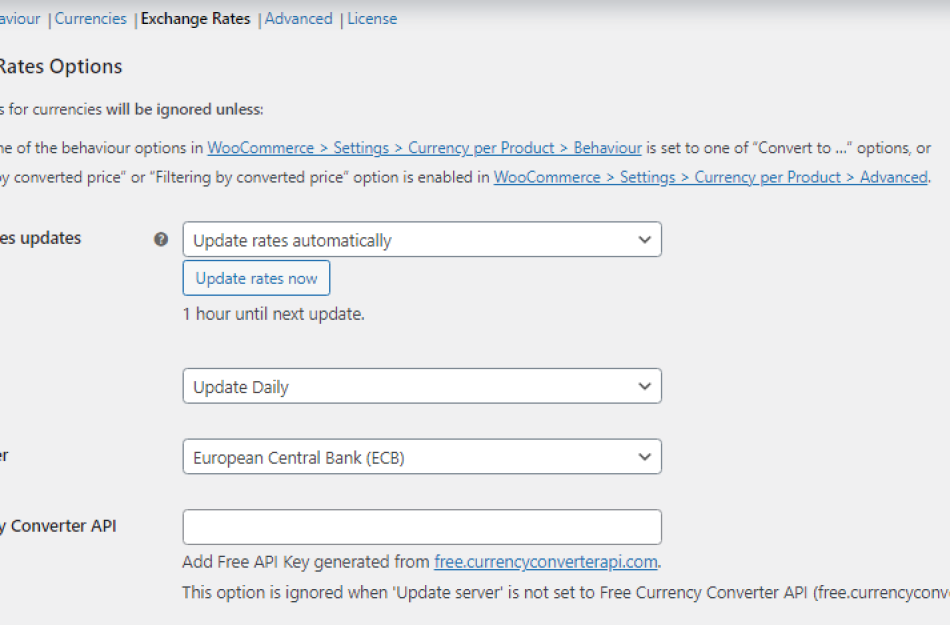Click the chevron on the Update Daily dropdown
This screenshot has width=950, height=625.
[646, 386]
